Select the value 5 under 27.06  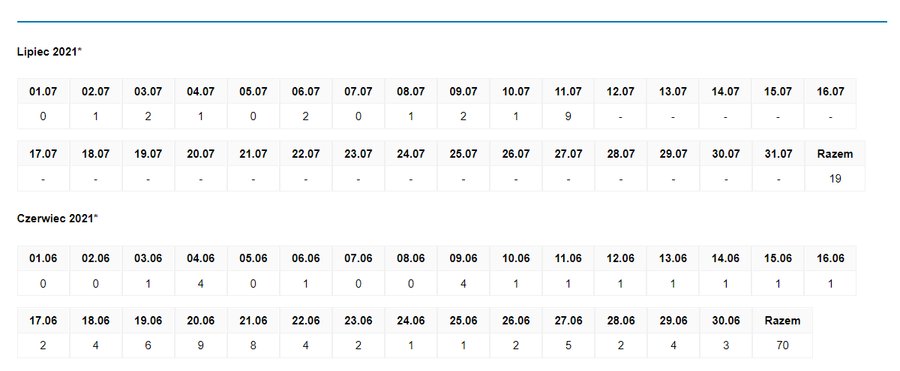point(568,346)
